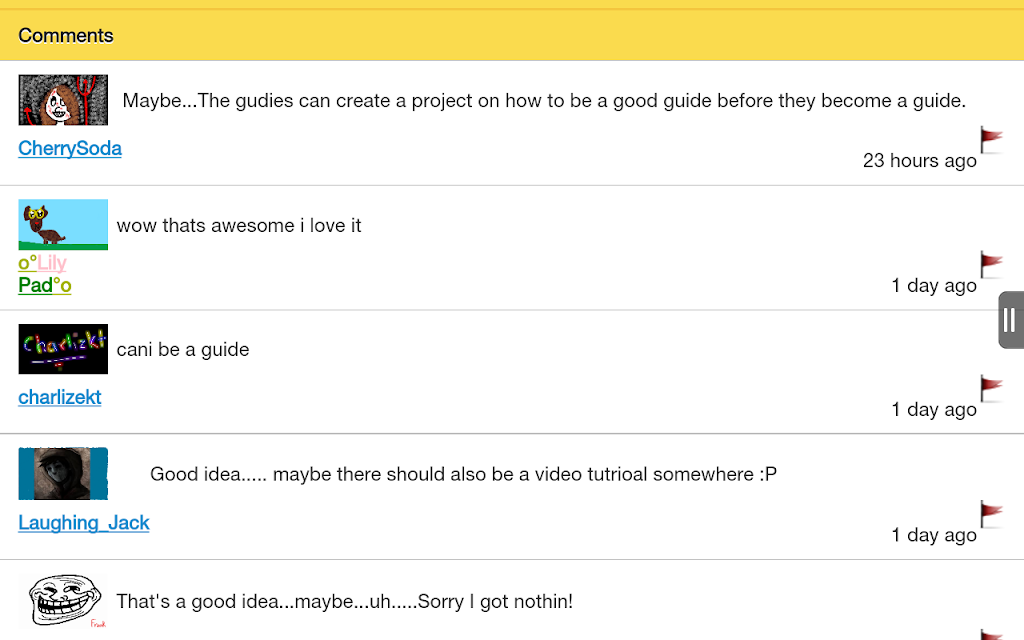Image resolution: width=1024 pixels, height=640 pixels.
Task: Click the troll face avatar
Action: [65, 601]
